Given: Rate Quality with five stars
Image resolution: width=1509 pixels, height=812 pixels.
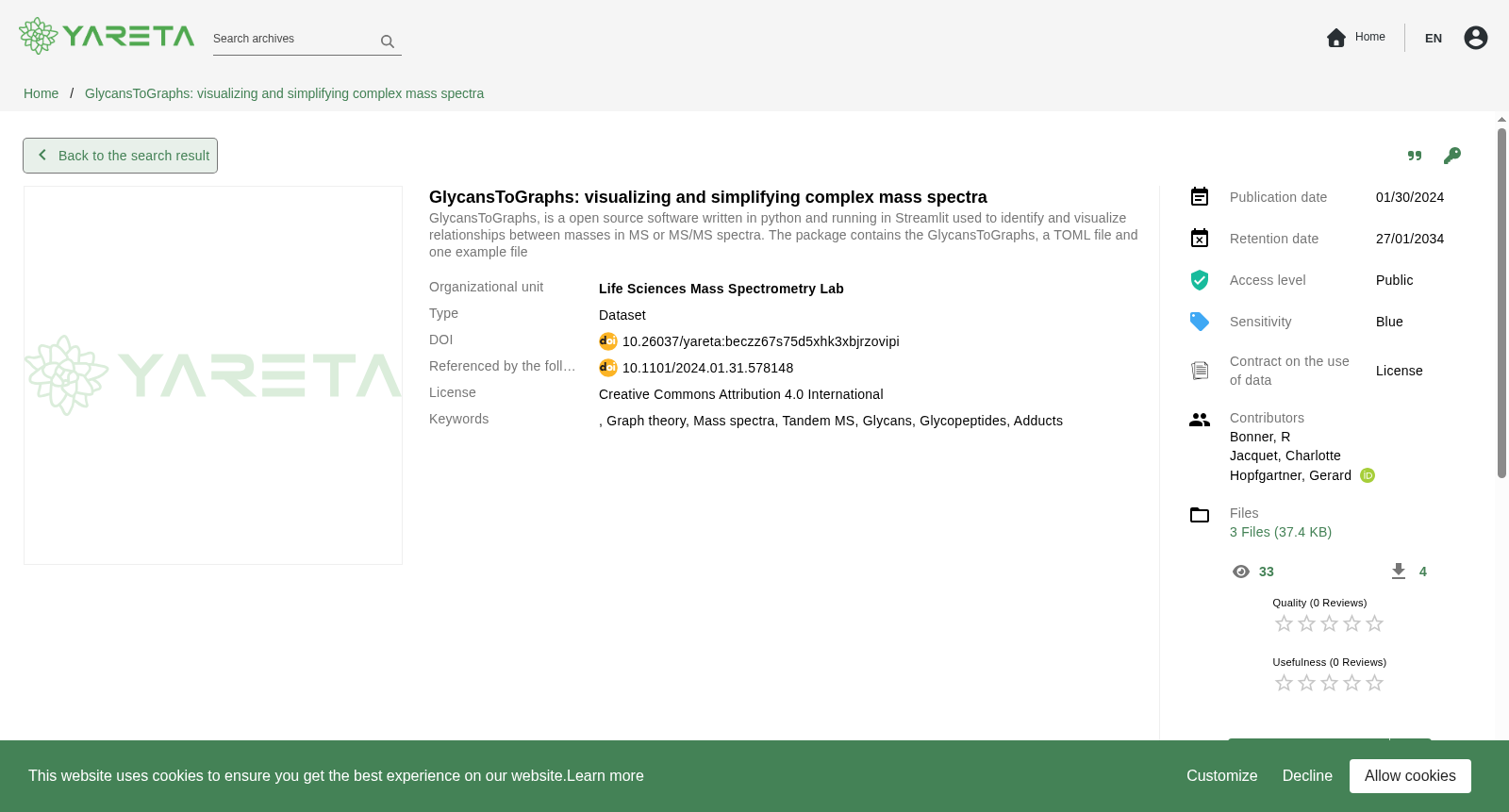Looking at the screenshot, I should tap(1374, 623).
